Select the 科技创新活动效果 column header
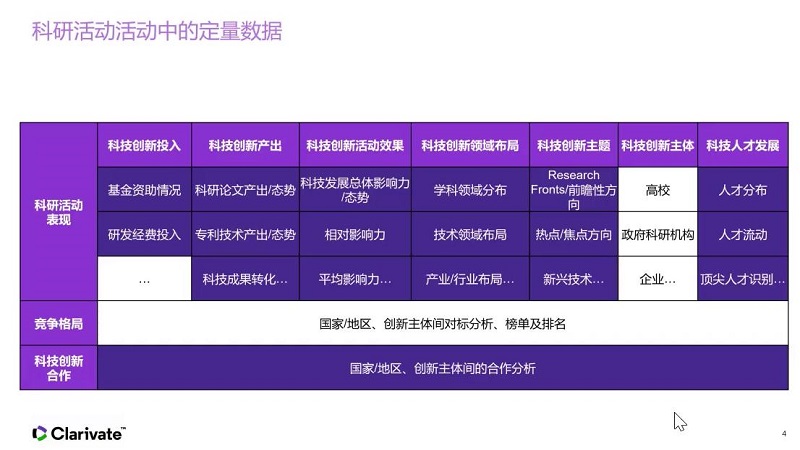The height and width of the screenshot is (450, 800). click(355, 145)
